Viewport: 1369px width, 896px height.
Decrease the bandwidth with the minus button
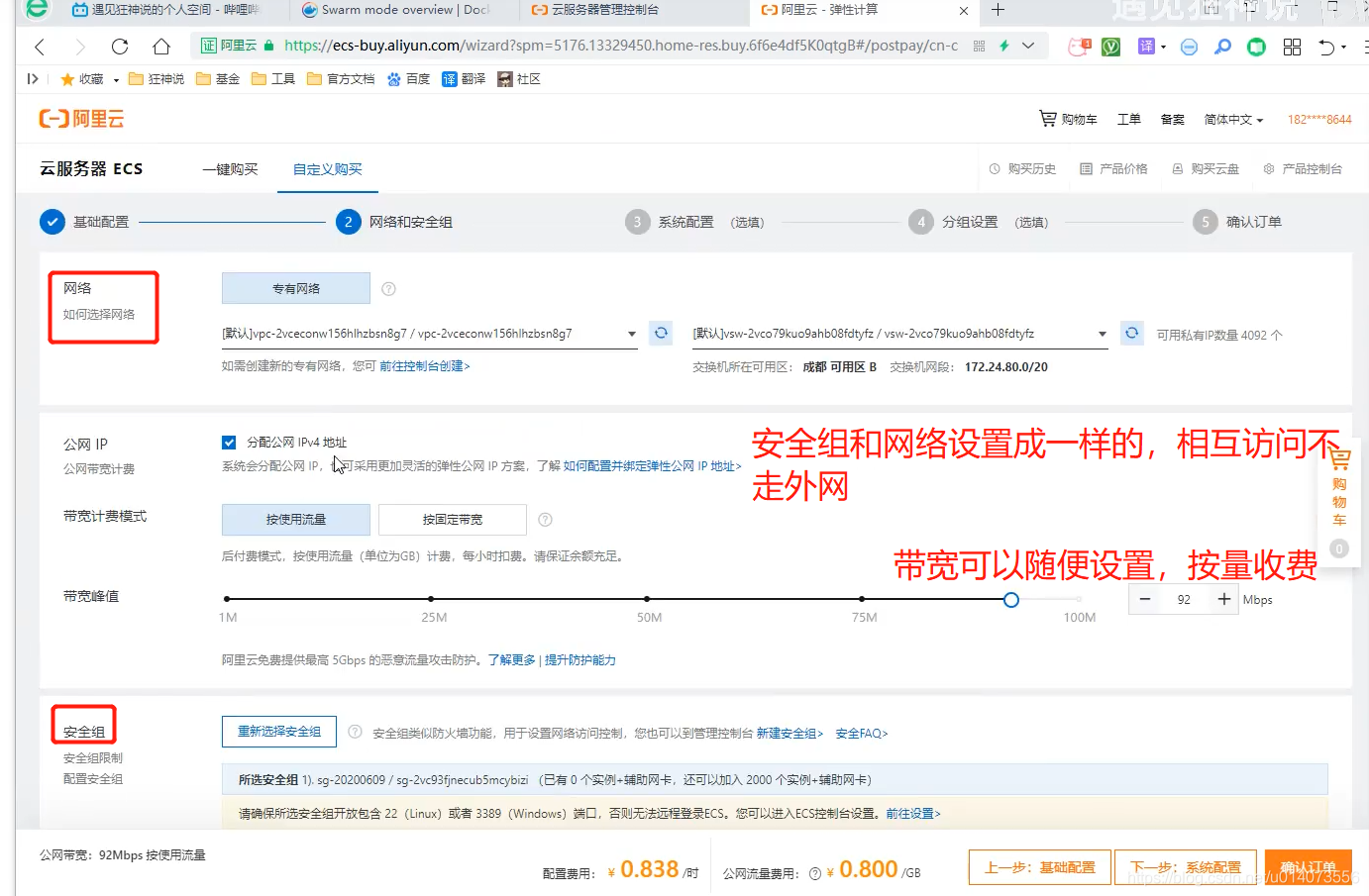1145,599
